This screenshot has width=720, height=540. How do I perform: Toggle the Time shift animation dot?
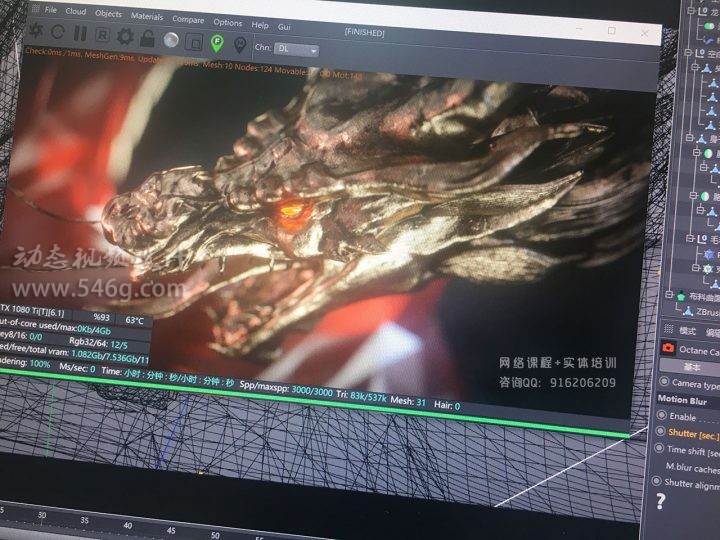coord(659,447)
